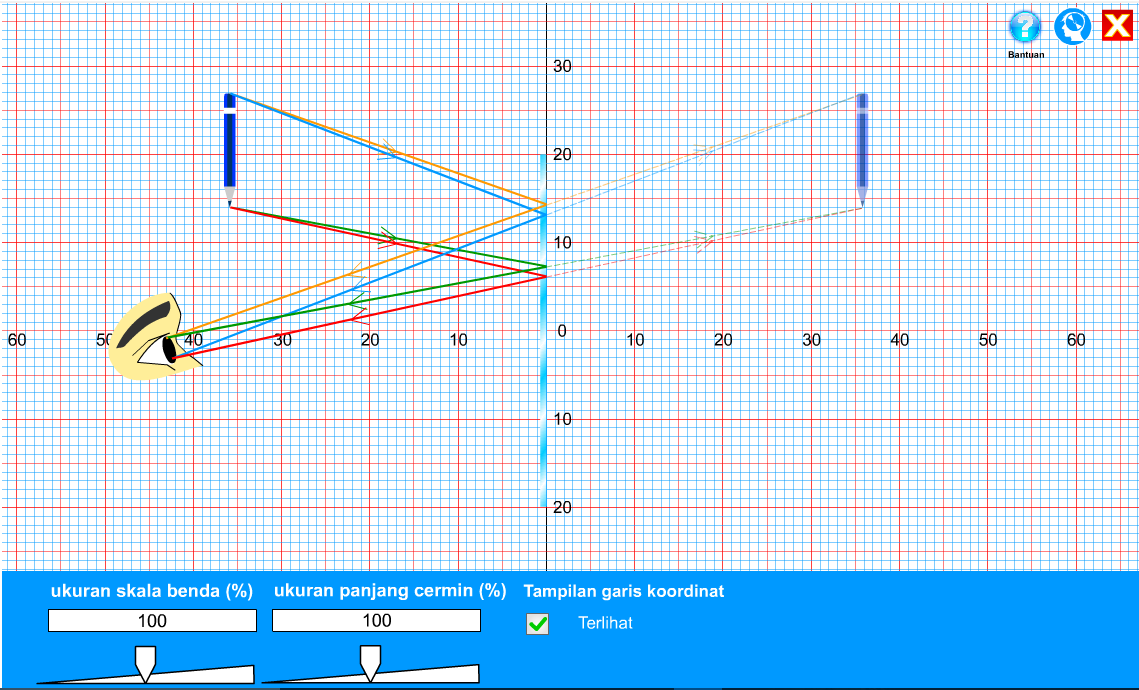
Task: Click the 'Terlihat' checkbox label
Action: (605, 623)
